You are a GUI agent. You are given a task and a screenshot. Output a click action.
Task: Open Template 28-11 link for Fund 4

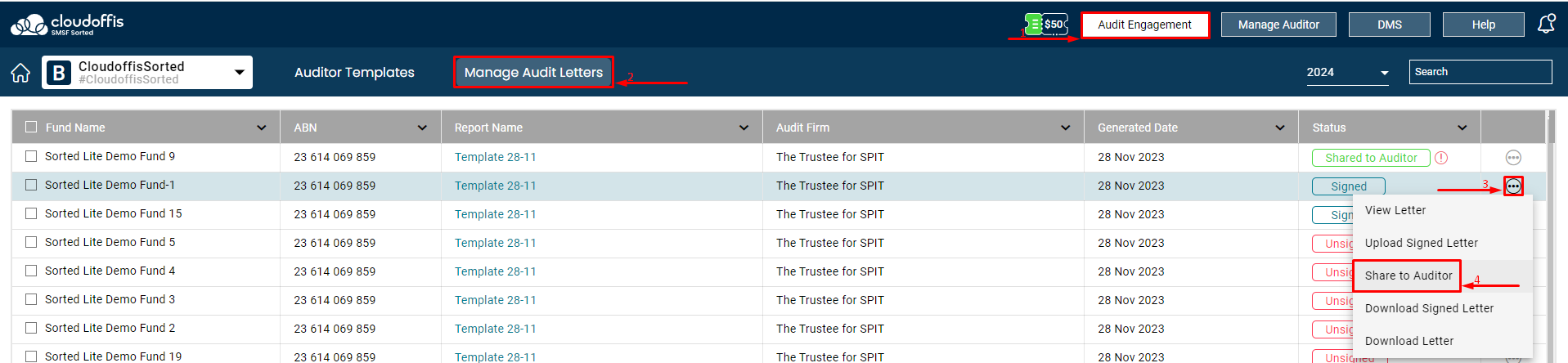[496, 271]
